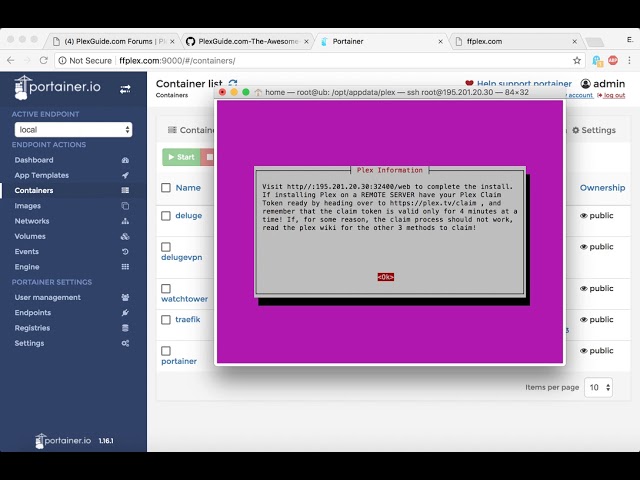Check the delugevpn container checkbox
The width and height of the screenshot is (640, 480).
point(166,247)
